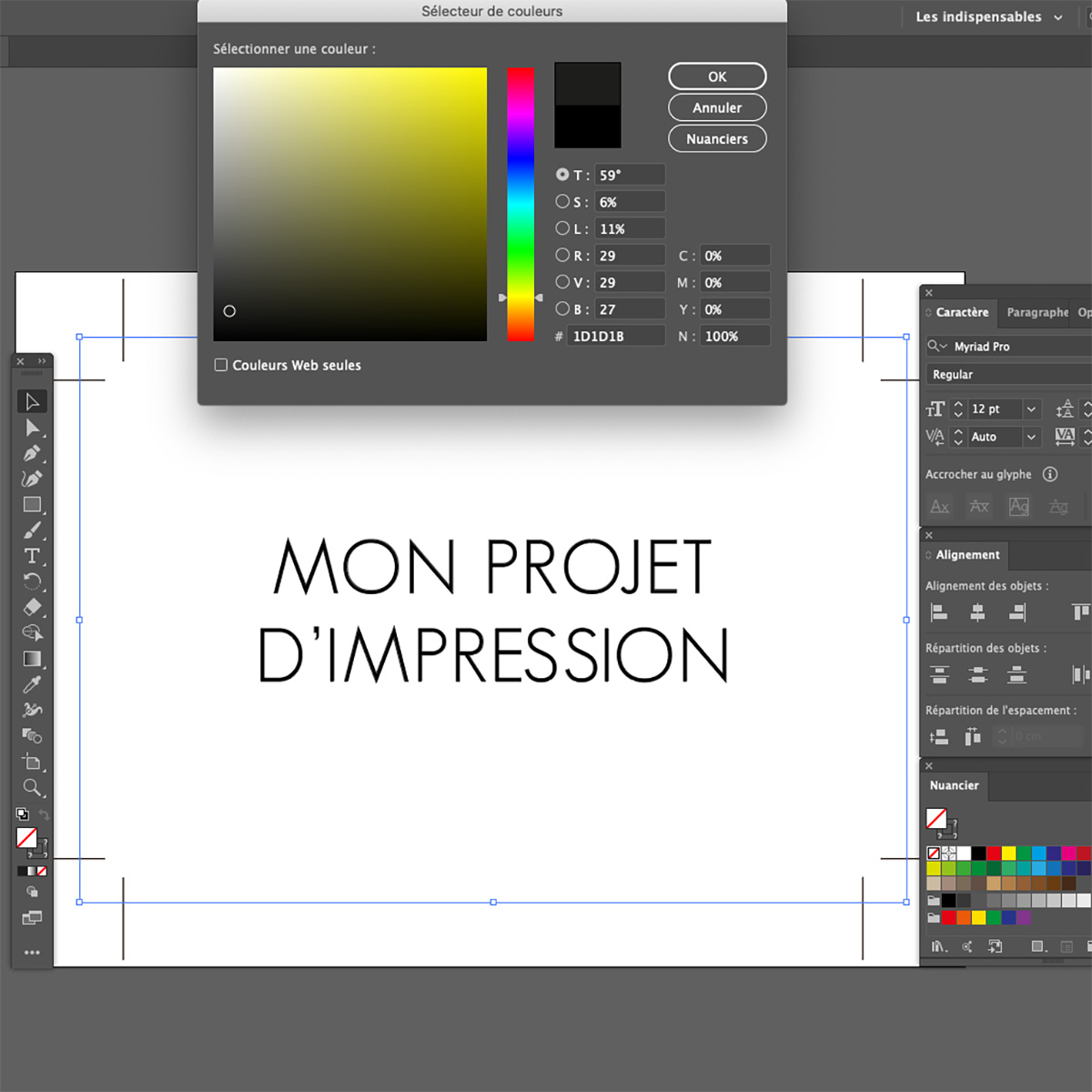Switch to the Paragraphe tab
The image size is (1092, 1092).
pos(1036,312)
